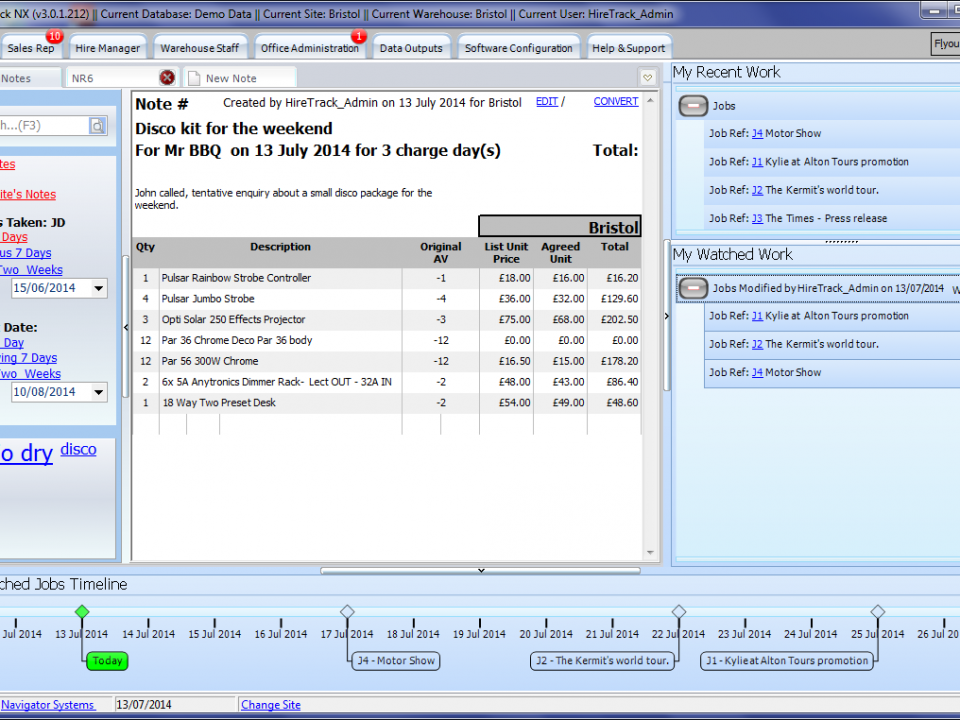Switch to the Software Configuration tab

(x=519, y=48)
